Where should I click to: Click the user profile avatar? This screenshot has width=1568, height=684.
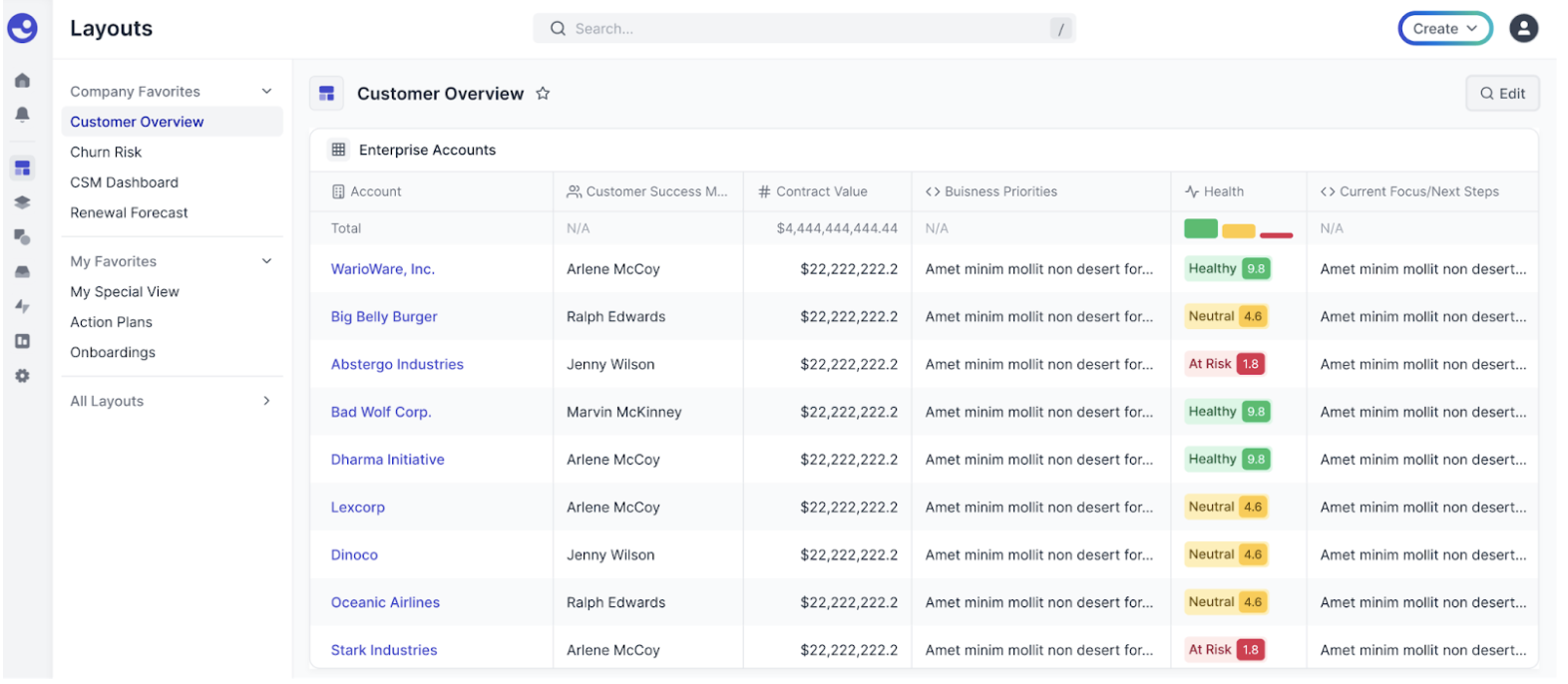[x=1523, y=28]
